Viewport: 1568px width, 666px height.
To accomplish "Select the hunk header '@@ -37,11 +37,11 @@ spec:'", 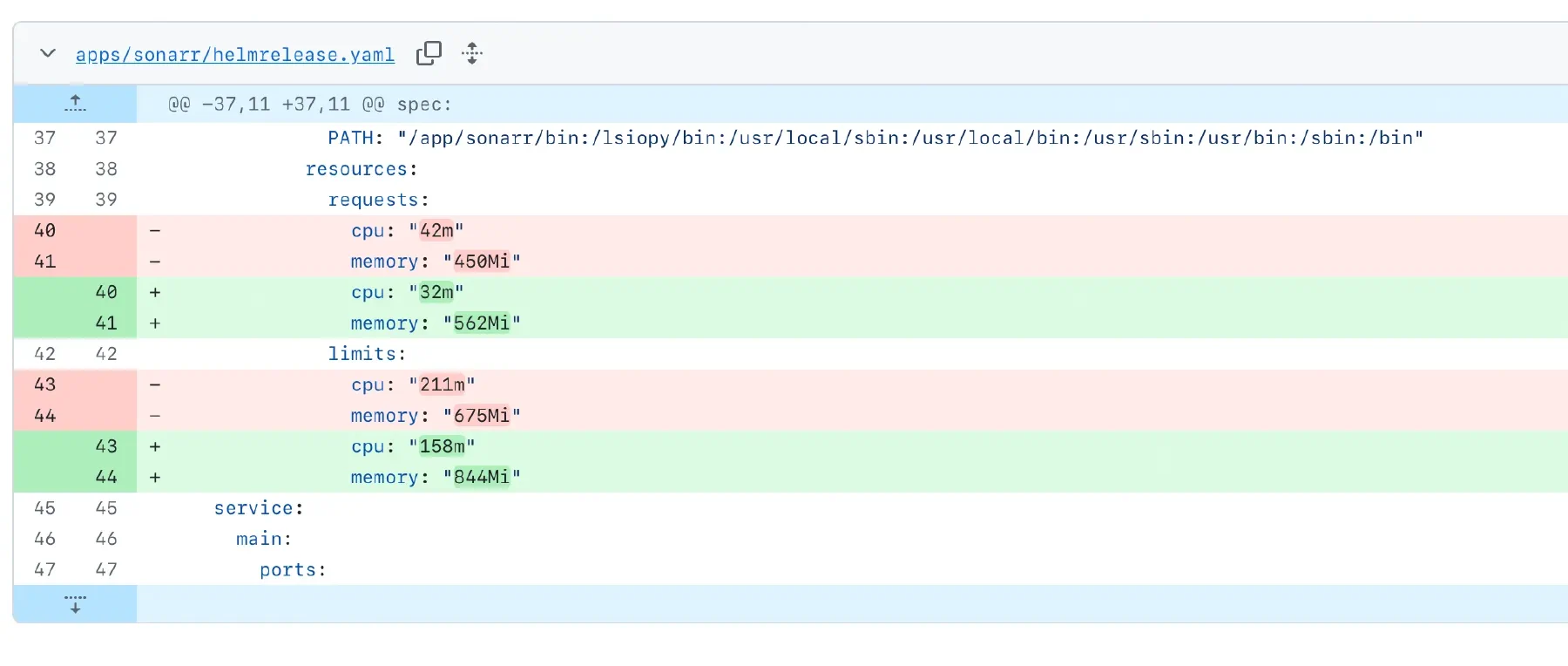I will [x=310, y=105].
